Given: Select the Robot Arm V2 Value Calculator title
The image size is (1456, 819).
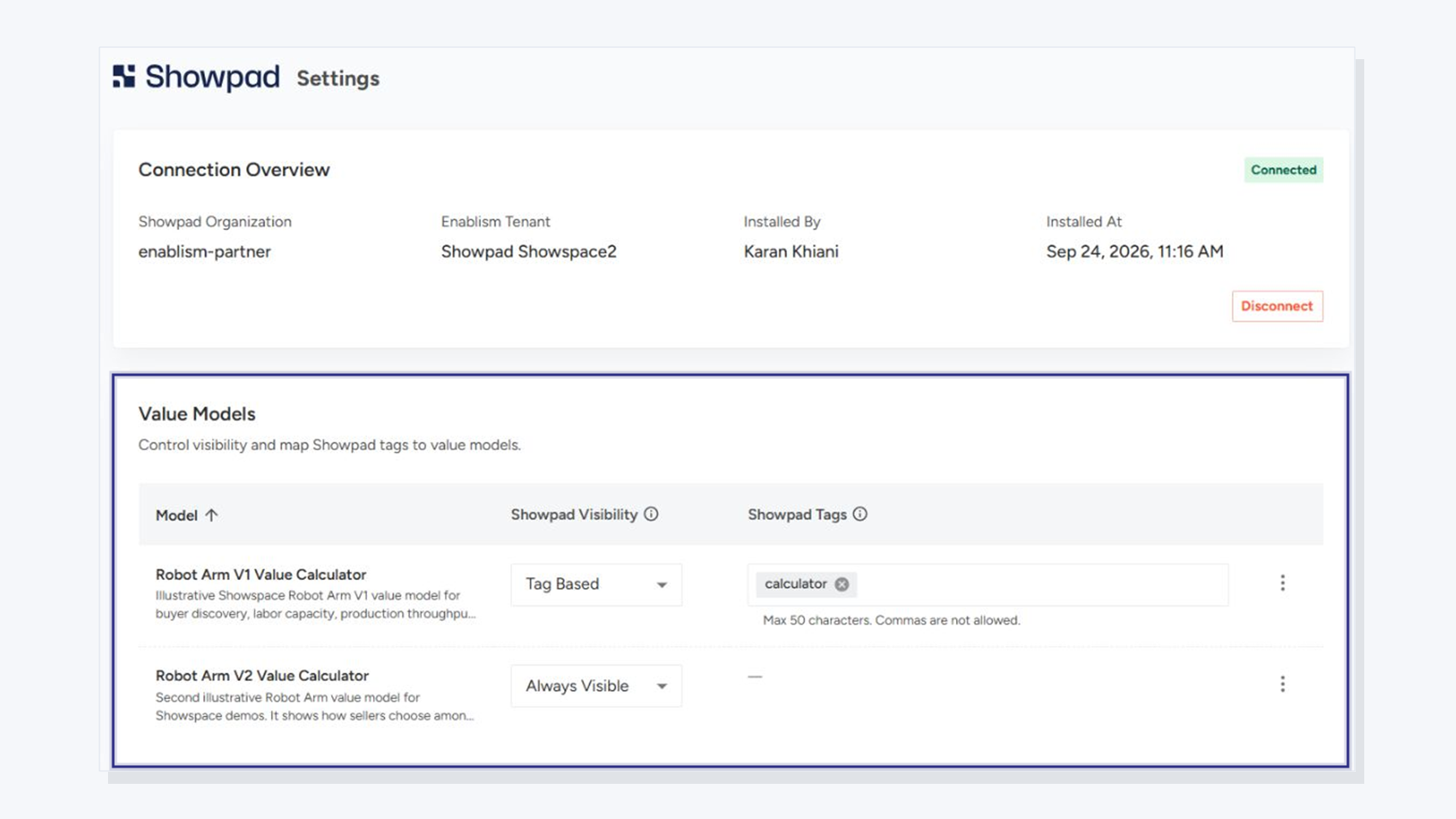Looking at the screenshot, I should [x=262, y=676].
